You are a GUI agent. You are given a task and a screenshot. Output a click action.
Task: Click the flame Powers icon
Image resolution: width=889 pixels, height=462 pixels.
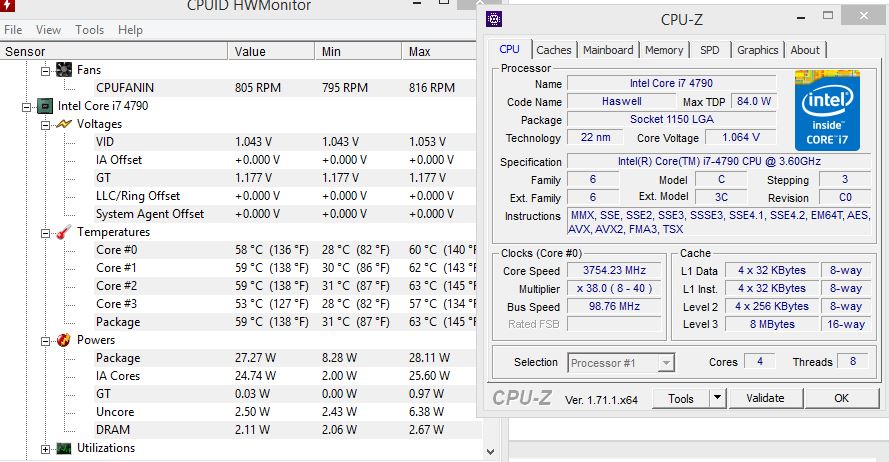click(x=64, y=340)
